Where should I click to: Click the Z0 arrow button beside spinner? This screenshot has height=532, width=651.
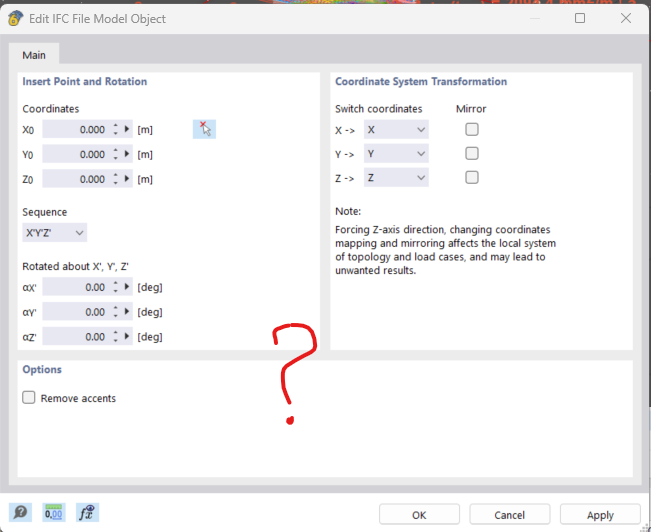[128, 179]
